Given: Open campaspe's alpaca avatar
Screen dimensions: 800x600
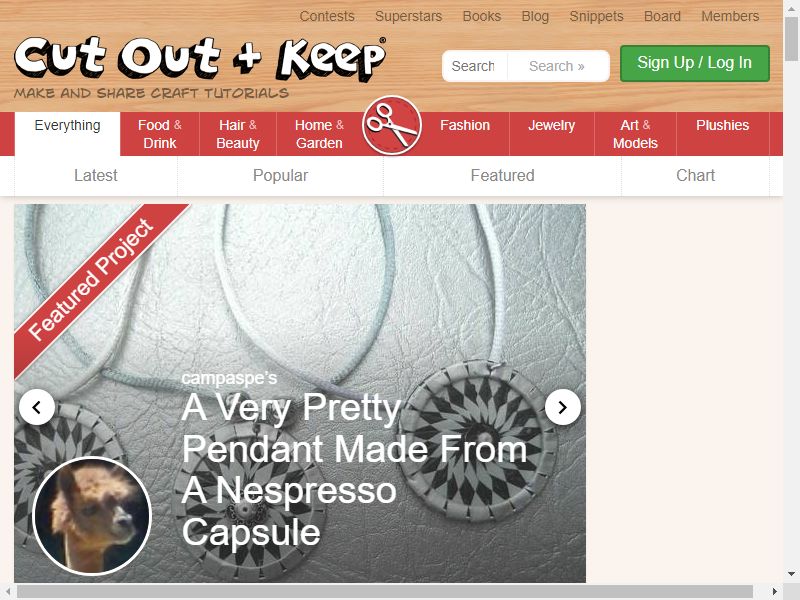Looking at the screenshot, I should pyautogui.click(x=92, y=516).
